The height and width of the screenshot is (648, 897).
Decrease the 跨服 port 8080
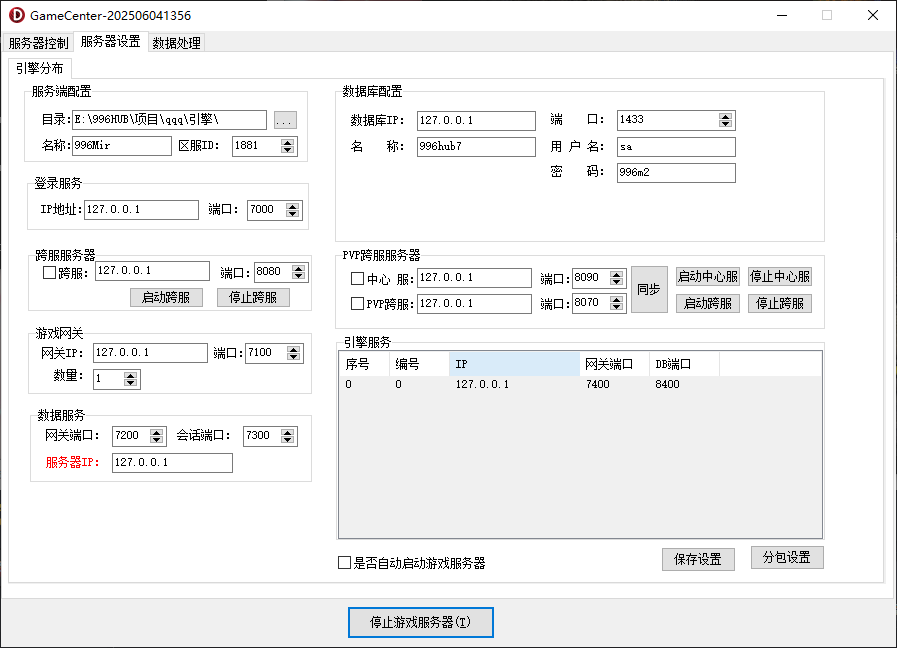(x=299, y=276)
